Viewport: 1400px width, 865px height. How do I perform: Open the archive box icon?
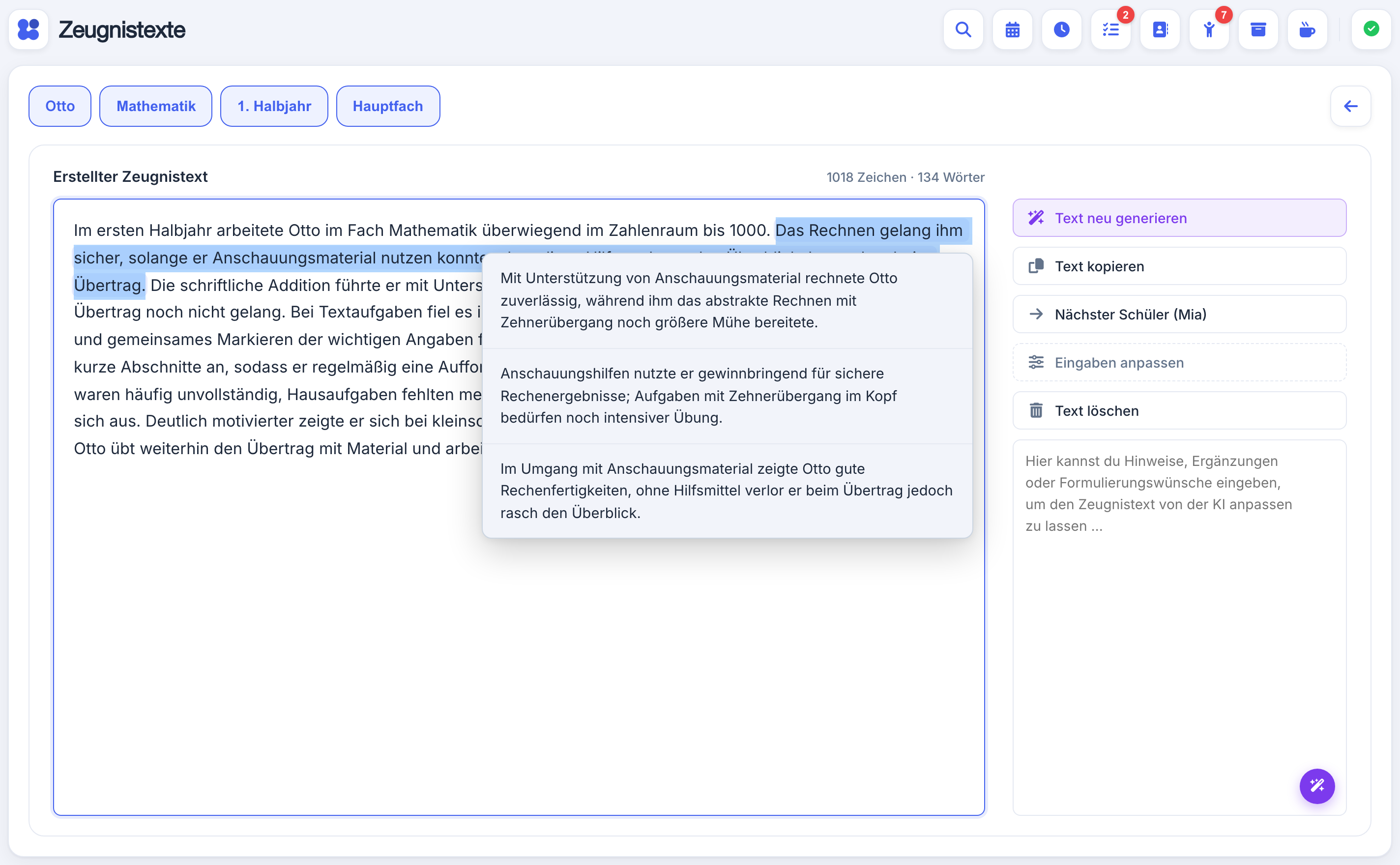pyautogui.click(x=1259, y=29)
